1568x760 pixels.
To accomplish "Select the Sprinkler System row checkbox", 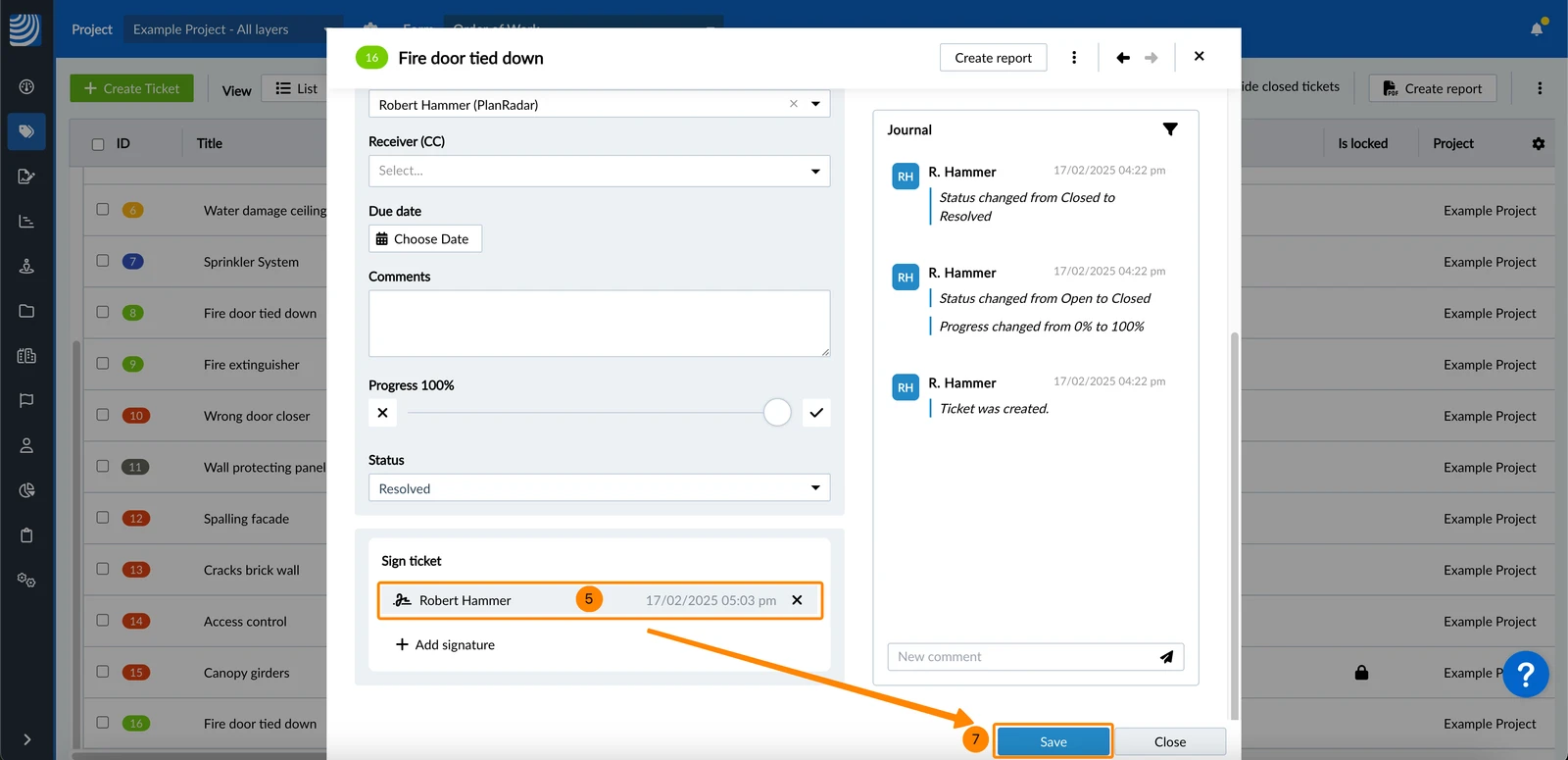I will click(x=102, y=261).
